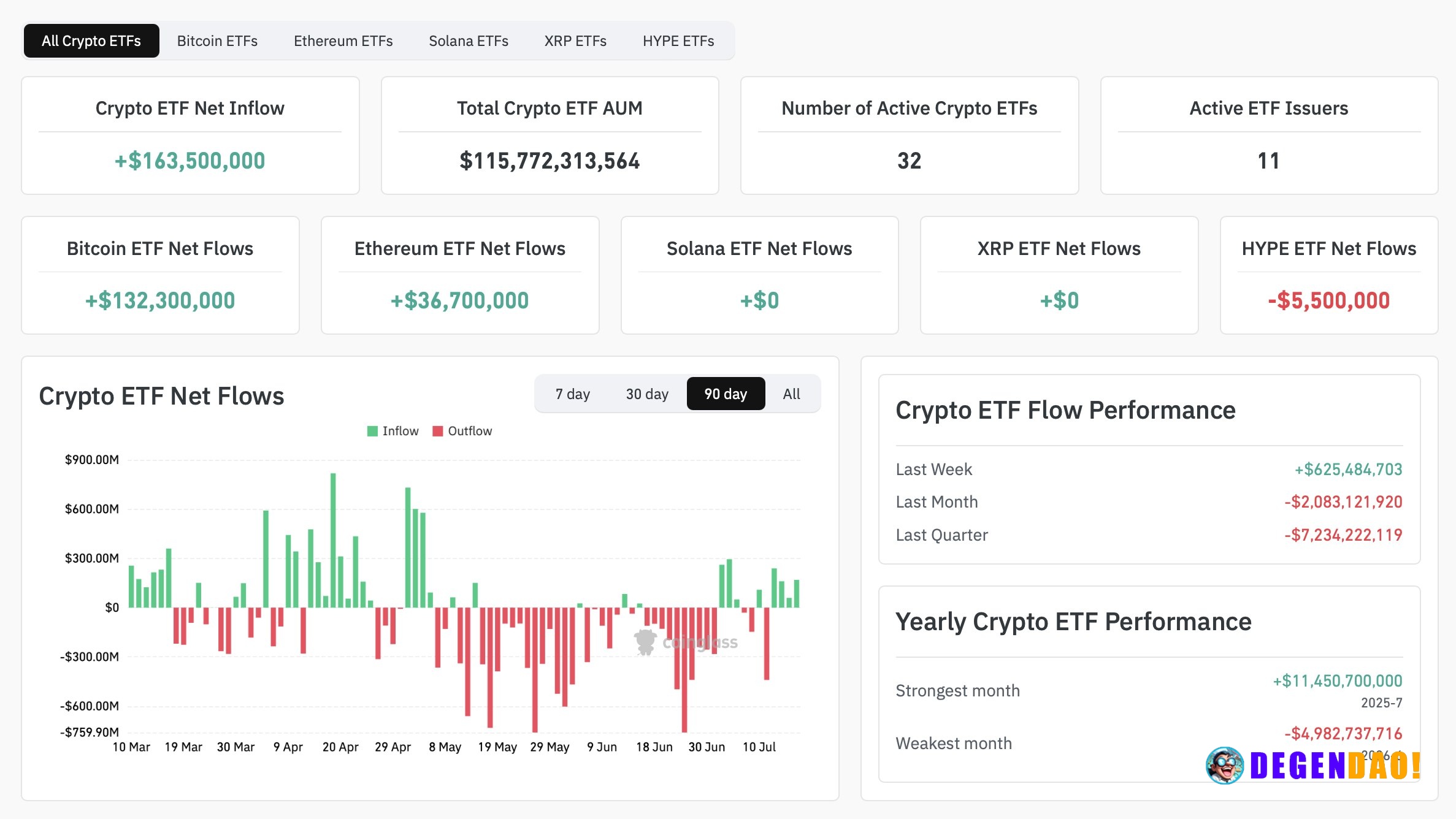Click the 10 Mar x-axis label

click(131, 747)
